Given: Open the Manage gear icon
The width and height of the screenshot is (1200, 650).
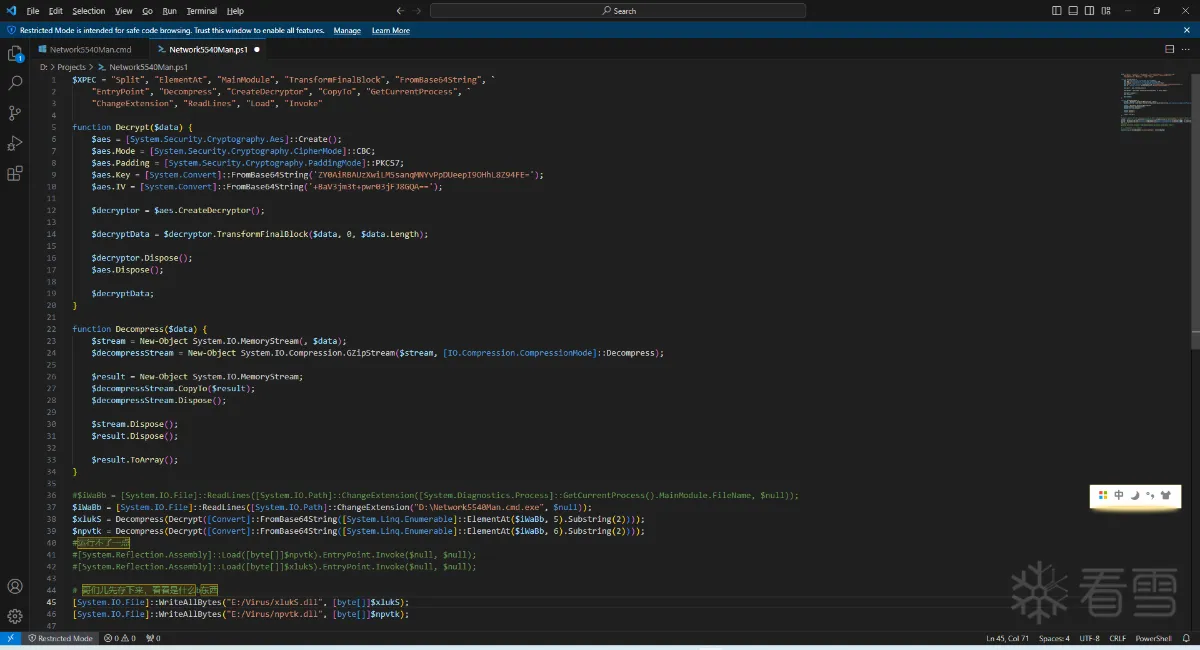Looking at the screenshot, I should click(15, 616).
